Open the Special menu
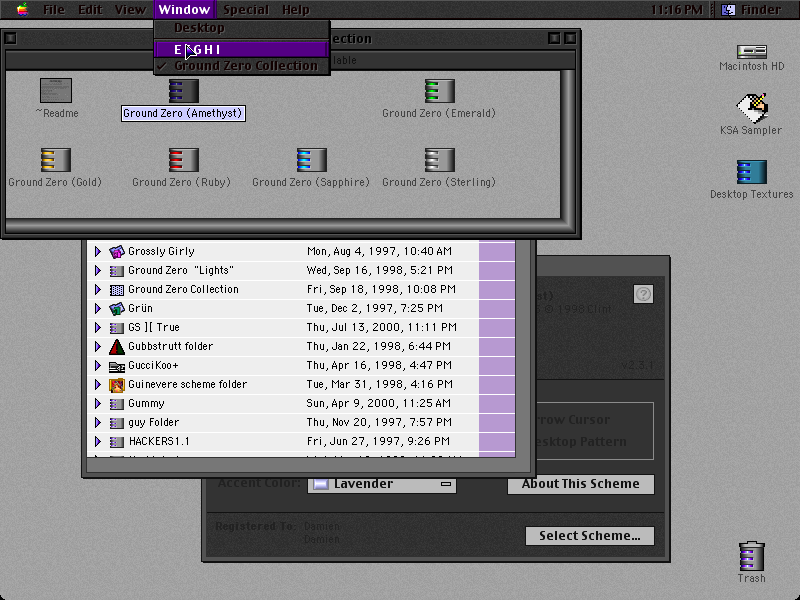This screenshot has width=800, height=600. coord(246,9)
